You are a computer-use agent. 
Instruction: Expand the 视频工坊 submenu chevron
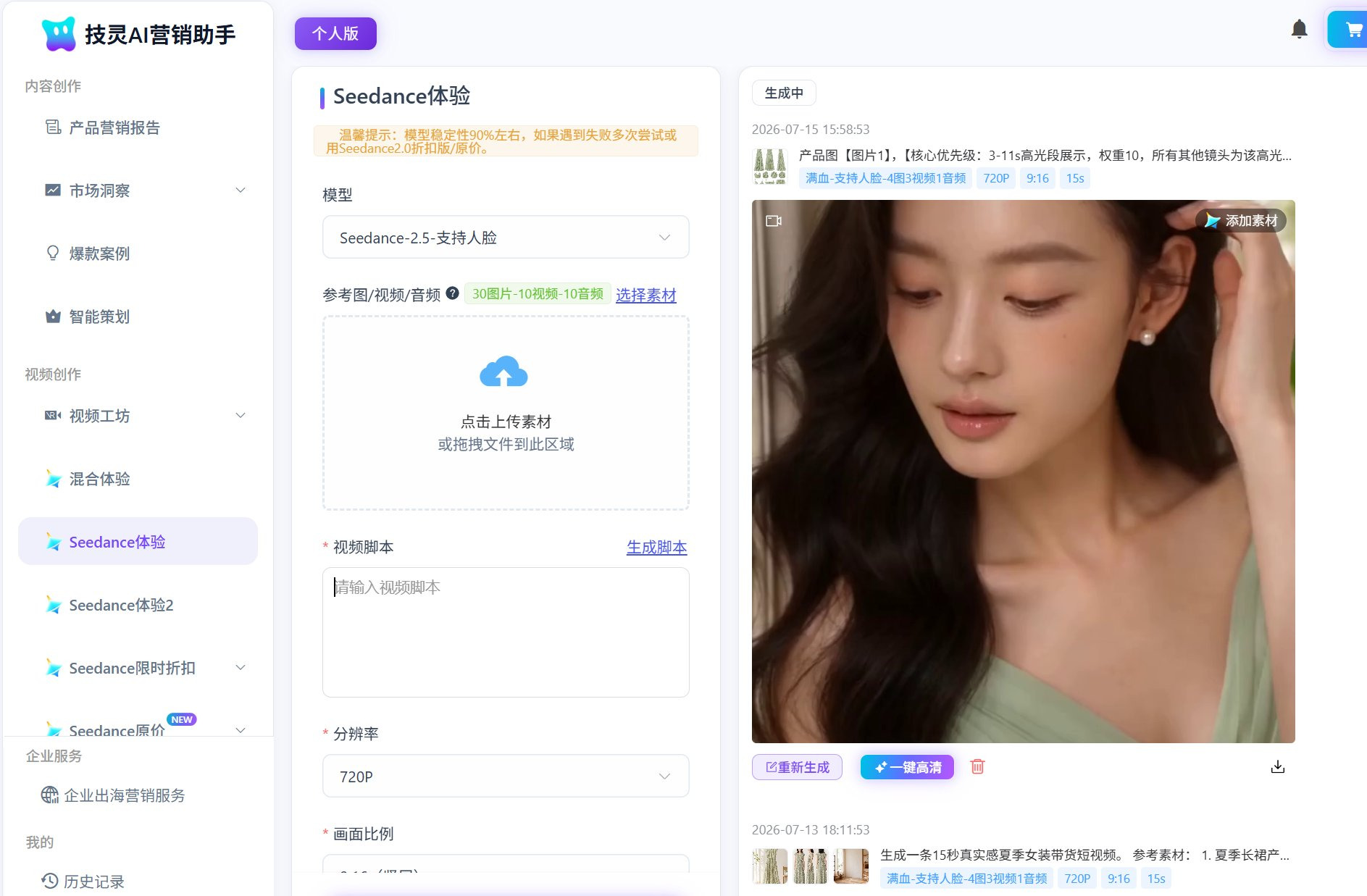tap(241, 416)
